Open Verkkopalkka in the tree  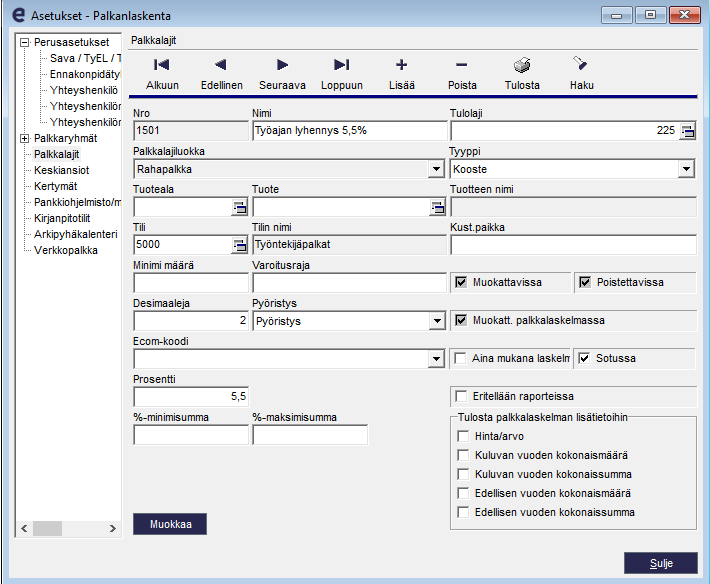click(66, 250)
